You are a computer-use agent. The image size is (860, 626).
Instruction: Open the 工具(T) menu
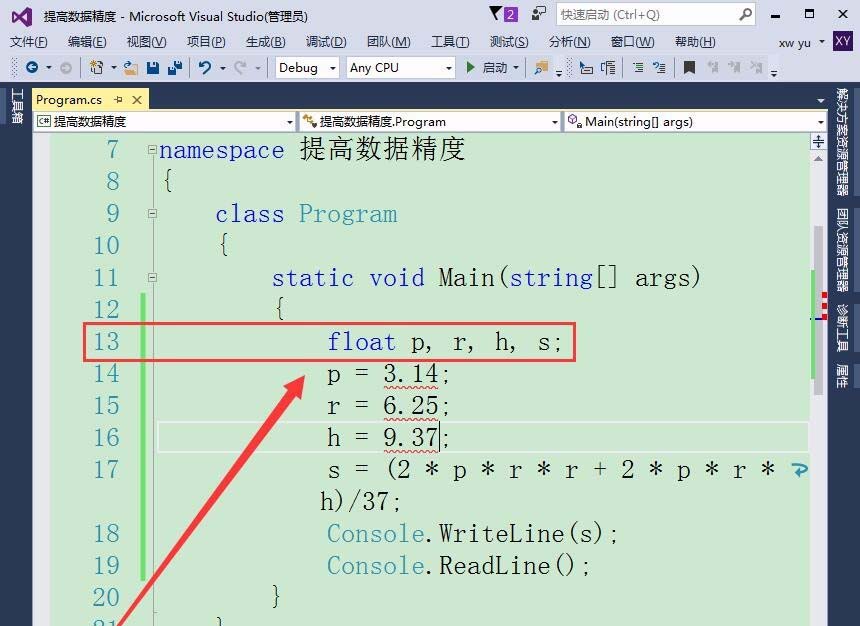448,42
